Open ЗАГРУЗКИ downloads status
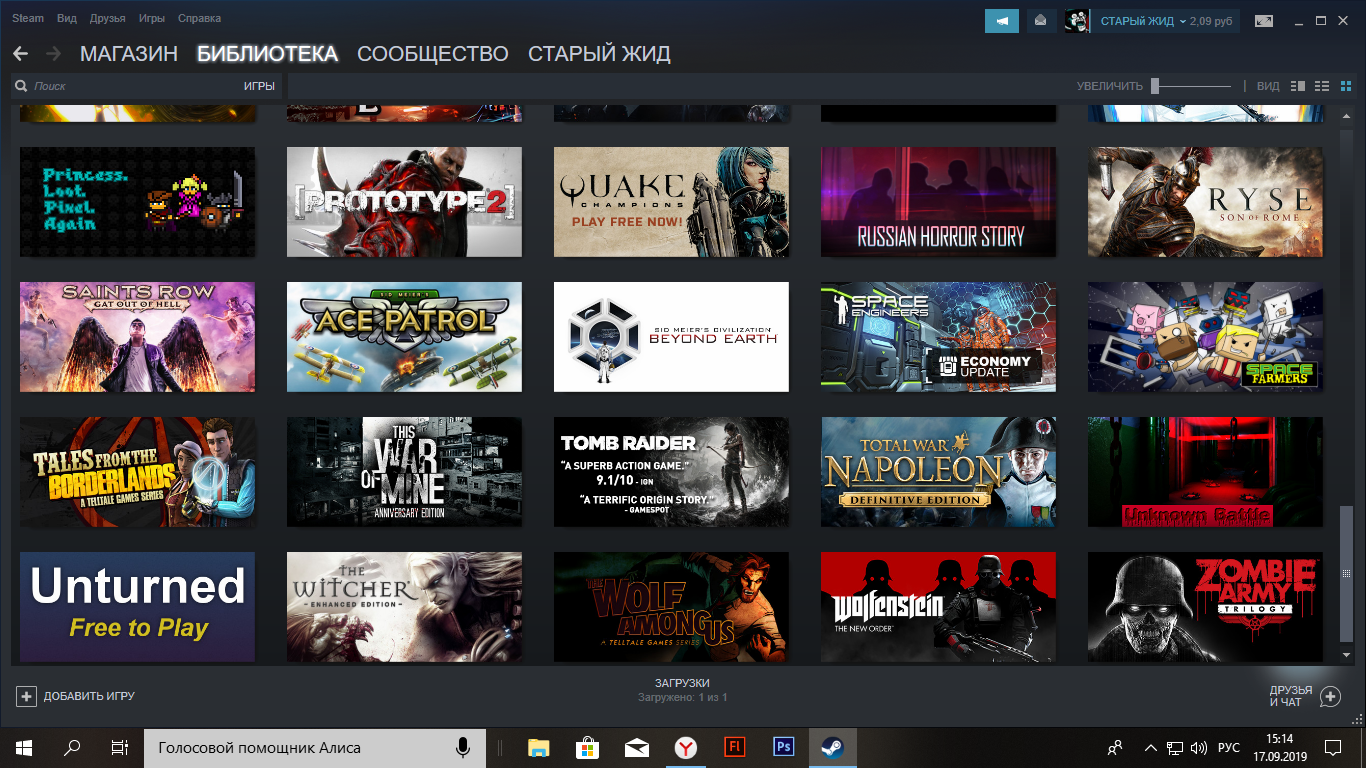Screen dimensions: 1366x768 click(x=683, y=683)
